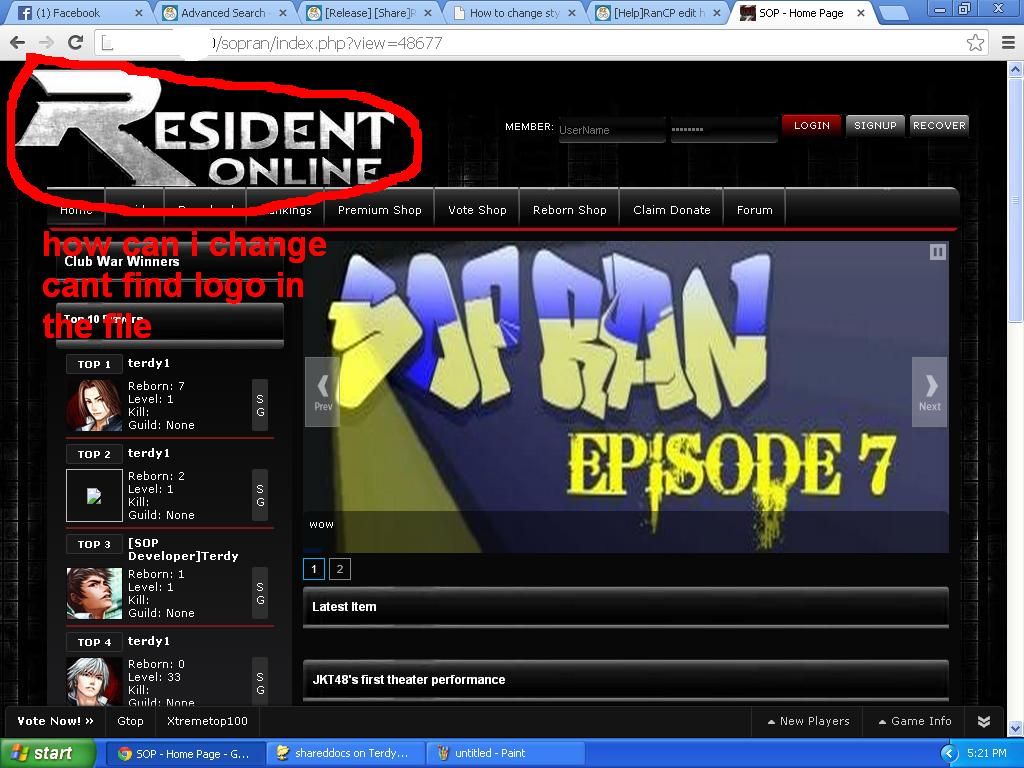Open the Premium Shop menu item
Viewport: 1024px width, 768px height.
point(379,210)
